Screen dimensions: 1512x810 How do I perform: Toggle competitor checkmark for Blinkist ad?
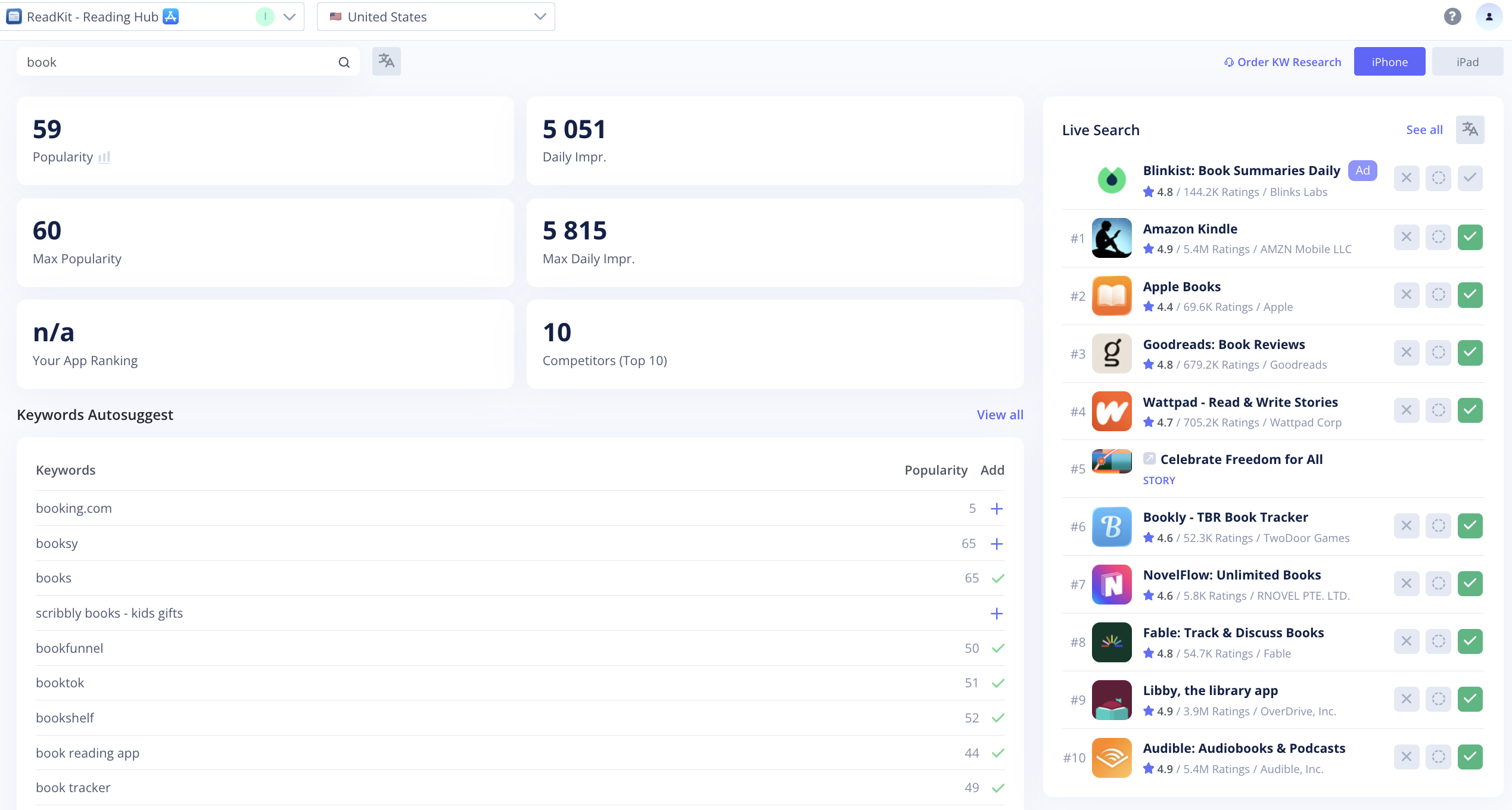[x=1470, y=178]
